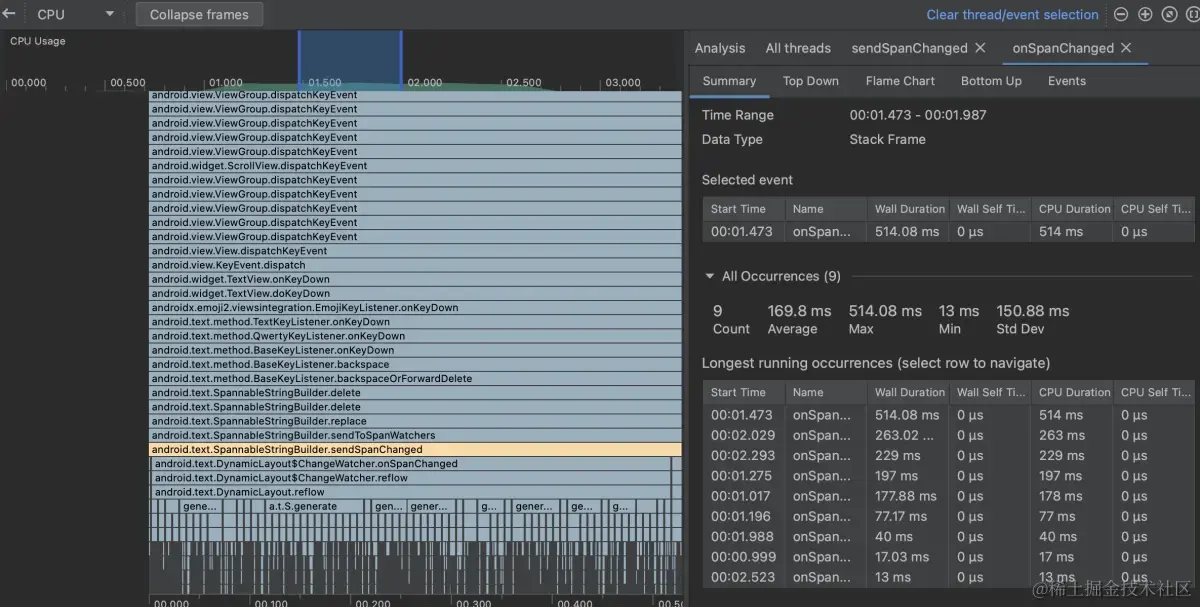This screenshot has height=607, width=1200.
Task: Sort Longest running occurrences by CPU Duration header
Action: 1072,392
